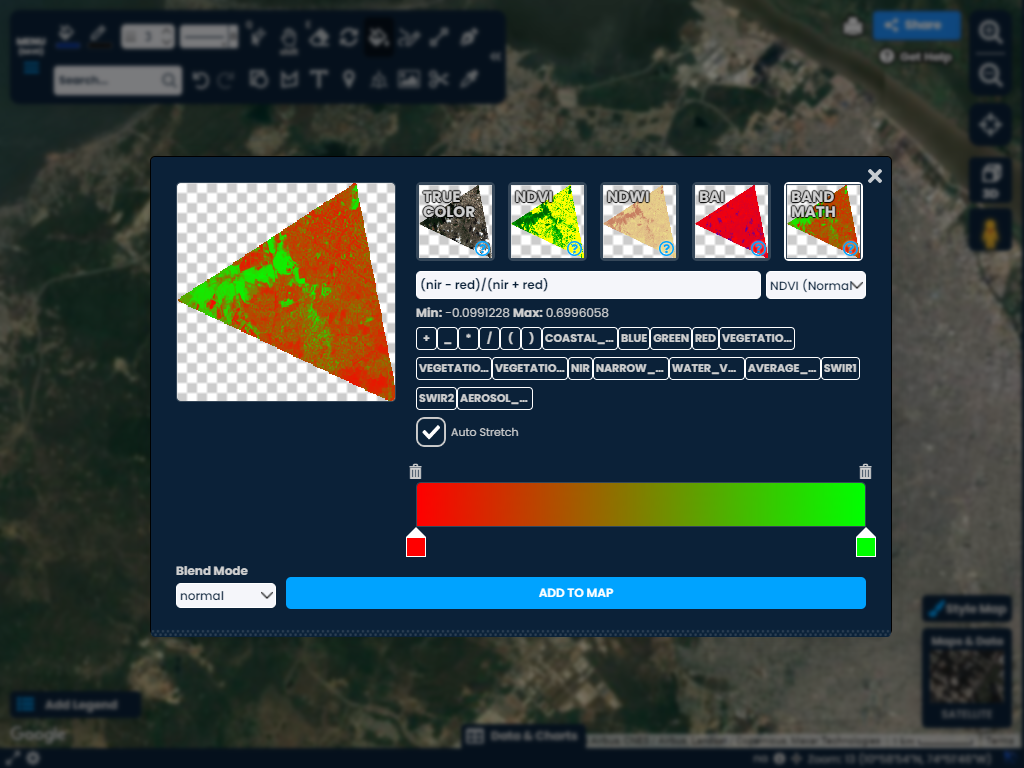The height and width of the screenshot is (768, 1024).
Task: Open the NDVI thumbnail help icon
Action: pyautogui.click(x=574, y=248)
